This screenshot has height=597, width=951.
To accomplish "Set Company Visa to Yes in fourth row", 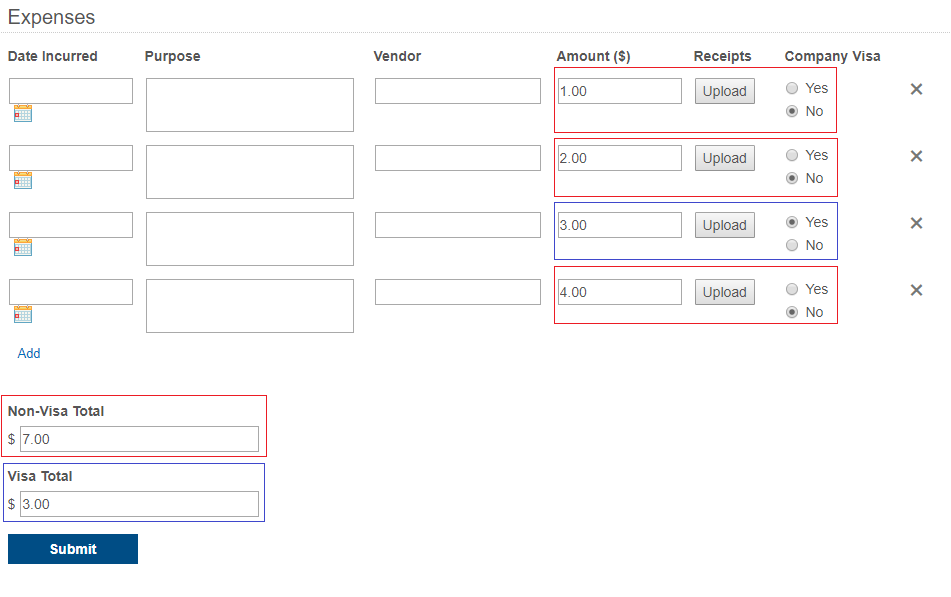I will coord(792,289).
